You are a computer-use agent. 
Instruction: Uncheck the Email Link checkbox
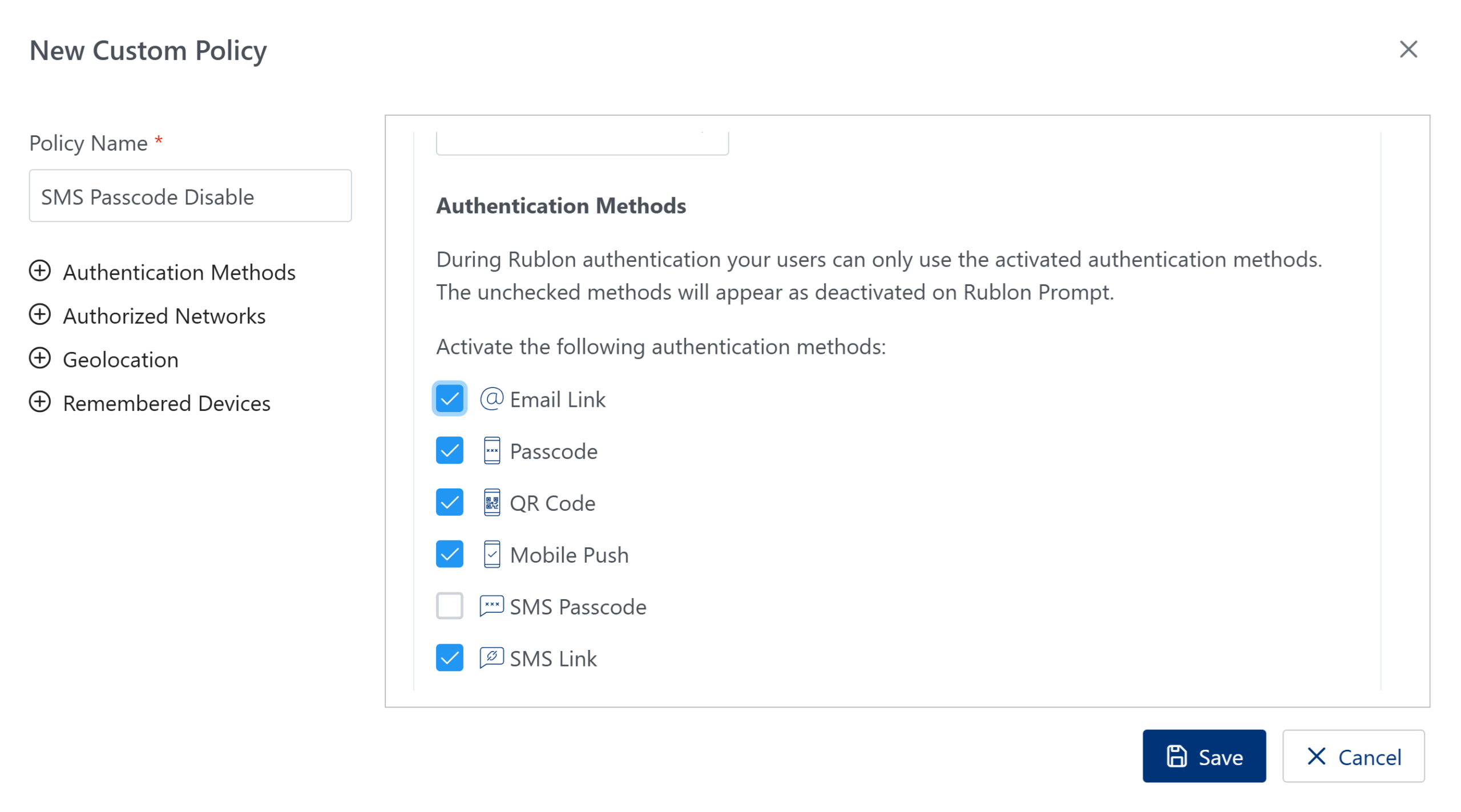[x=449, y=399]
